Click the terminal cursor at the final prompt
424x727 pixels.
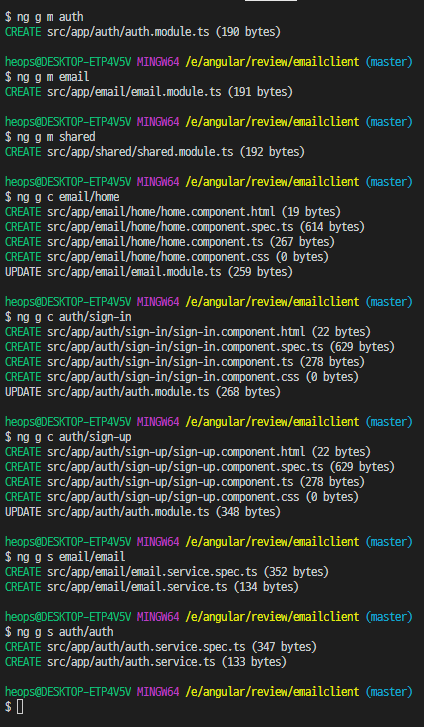(x=20, y=707)
